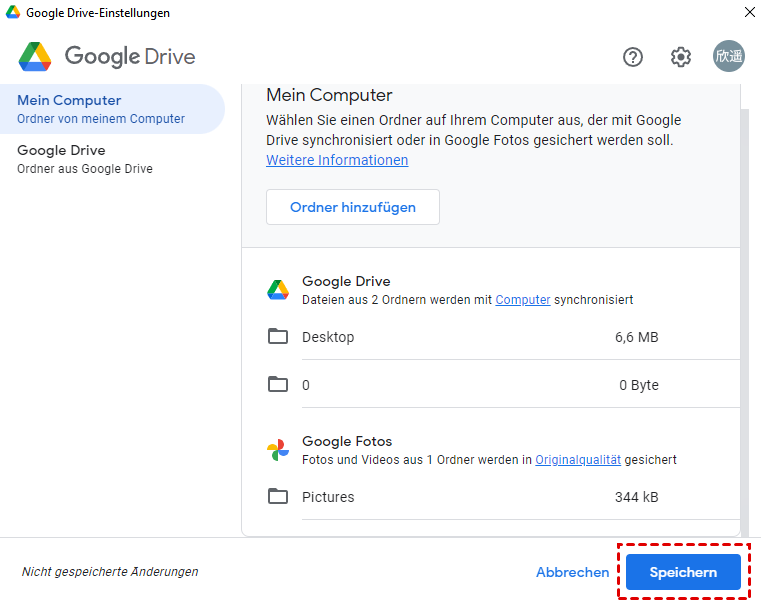Click the Google Drive section icon
This screenshot has height=604, width=761.
(x=278, y=290)
